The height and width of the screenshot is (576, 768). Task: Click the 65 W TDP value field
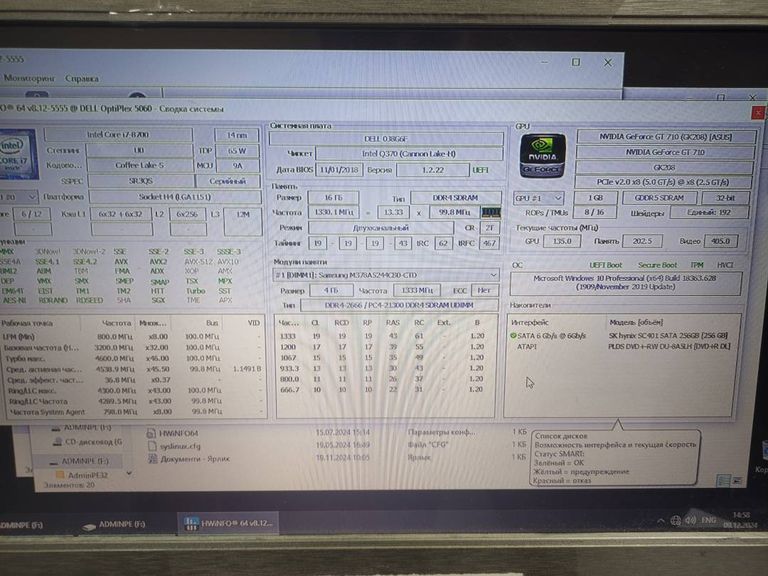pos(237,150)
